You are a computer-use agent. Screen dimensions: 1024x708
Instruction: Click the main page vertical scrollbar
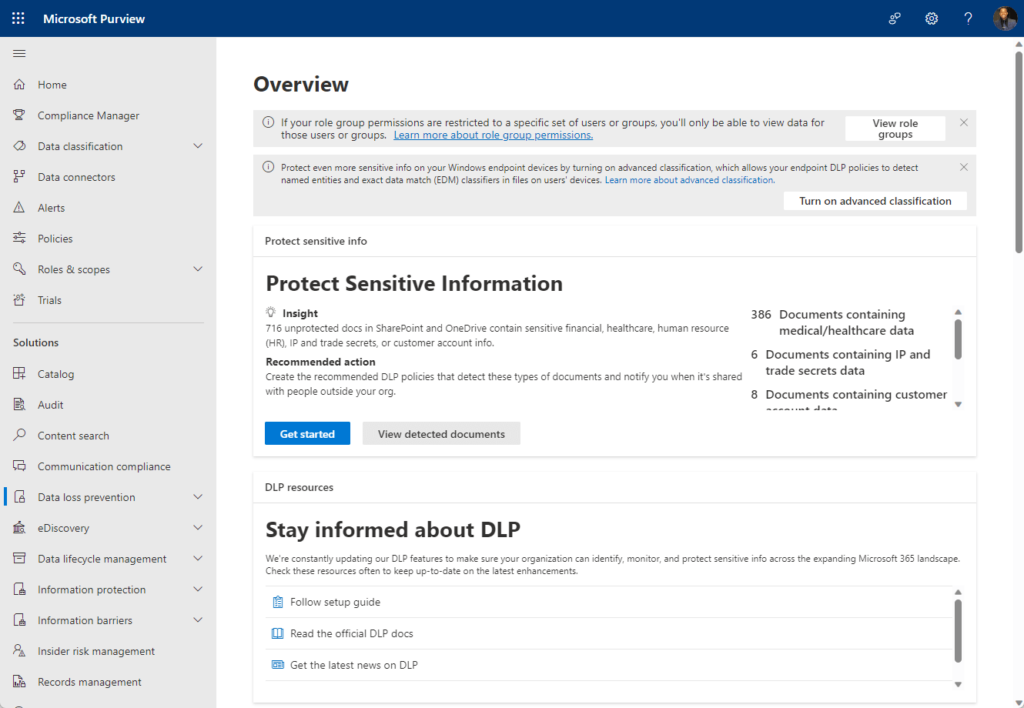pyautogui.click(x=1018, y=152)
